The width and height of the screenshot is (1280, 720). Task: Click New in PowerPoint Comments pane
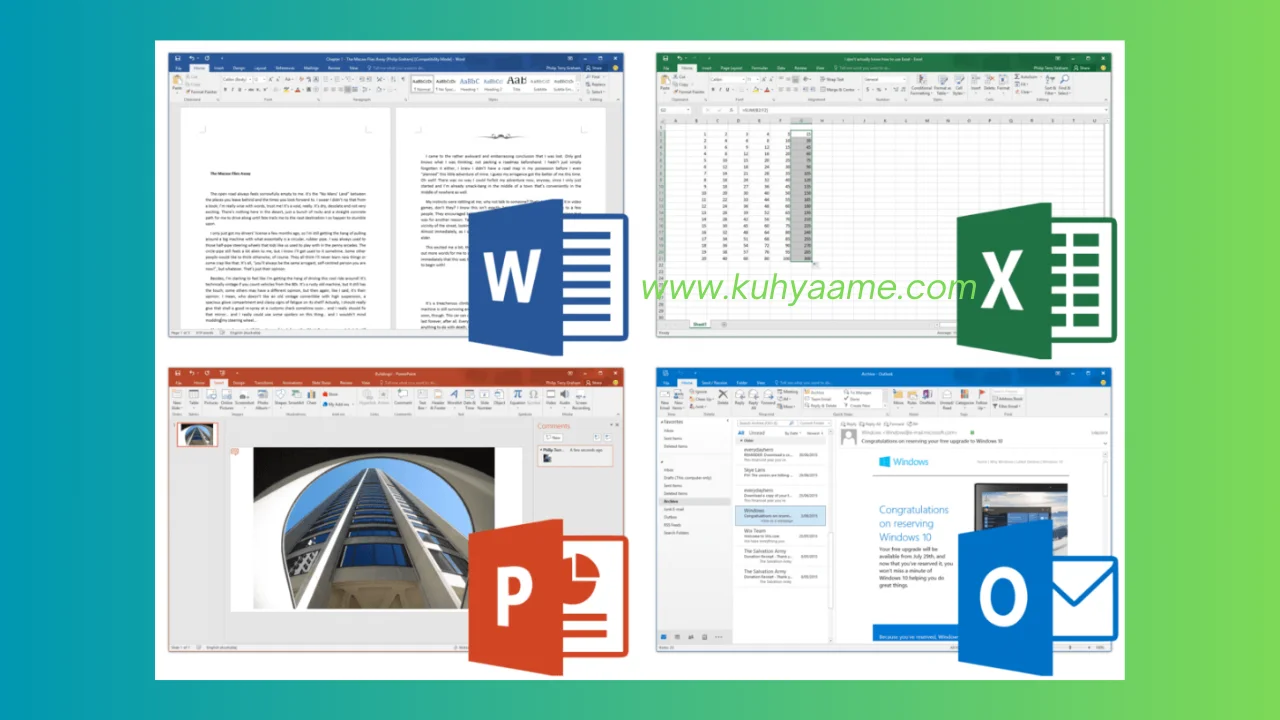click(x=553, y=437)
